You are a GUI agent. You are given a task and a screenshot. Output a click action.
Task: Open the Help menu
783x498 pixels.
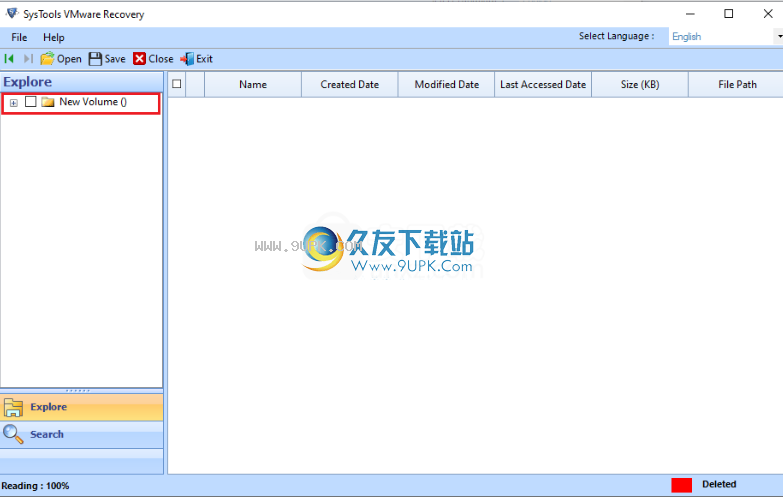click(x=53, y=37)
